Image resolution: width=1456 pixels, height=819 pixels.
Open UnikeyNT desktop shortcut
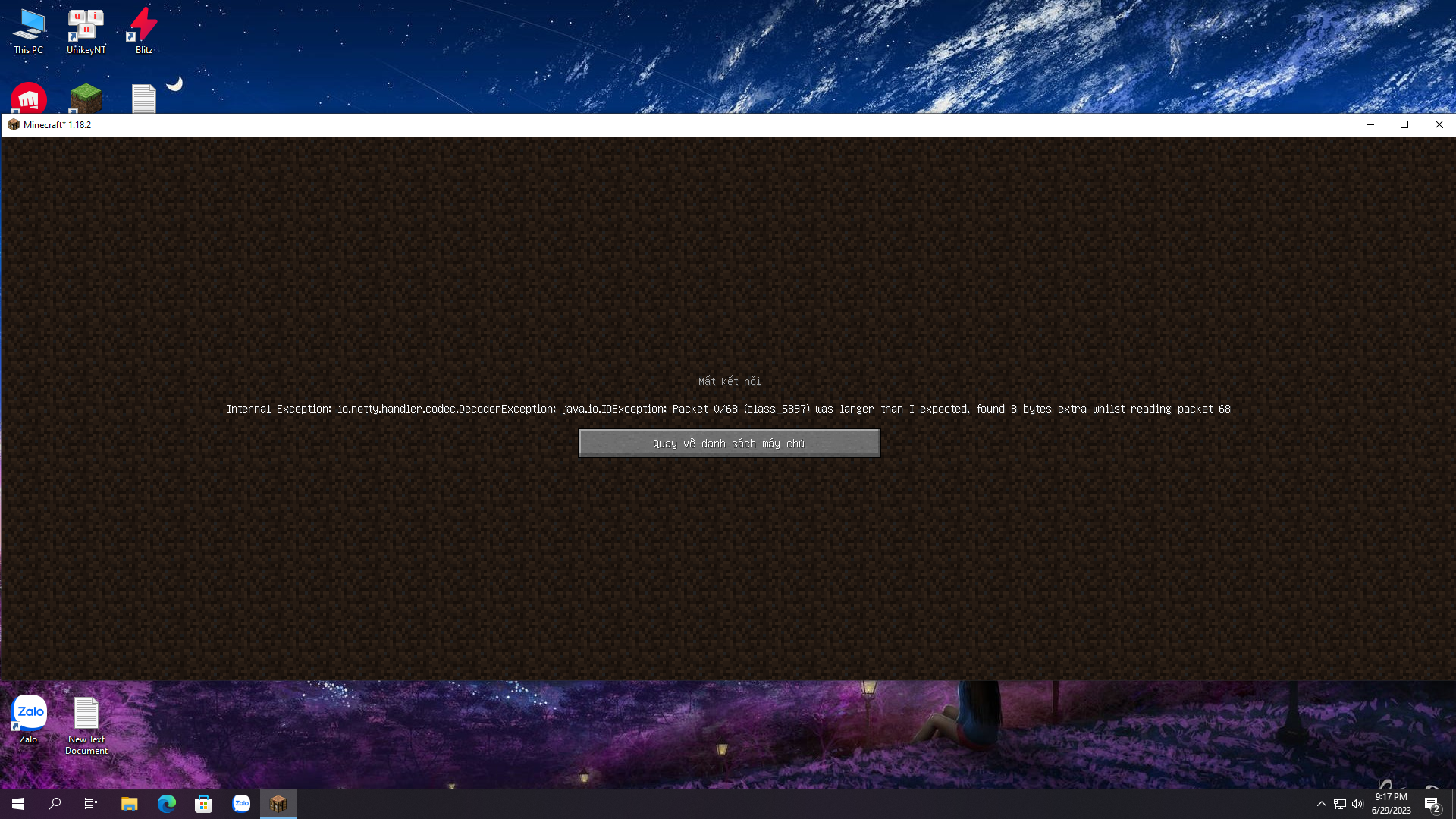86,31
